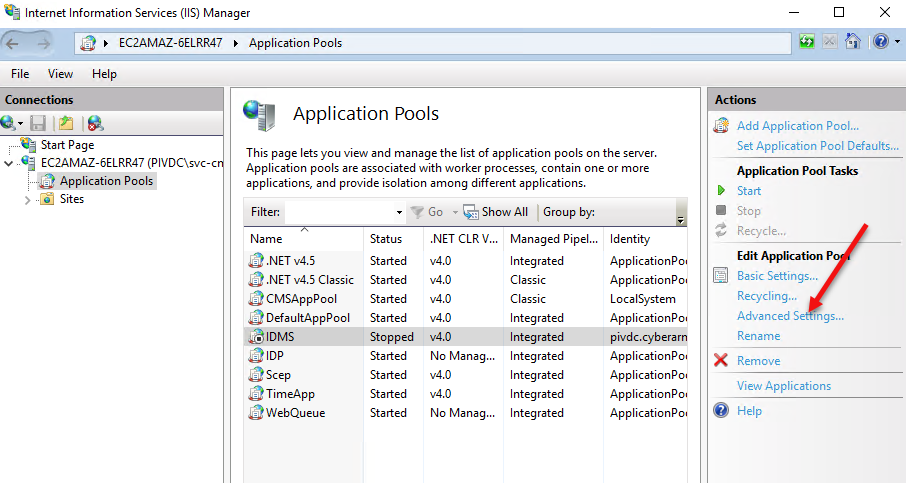This screenshot has width=906, height=483.
Task: Click the Stop loading icon in toolbar
Action: pos(829,42)
